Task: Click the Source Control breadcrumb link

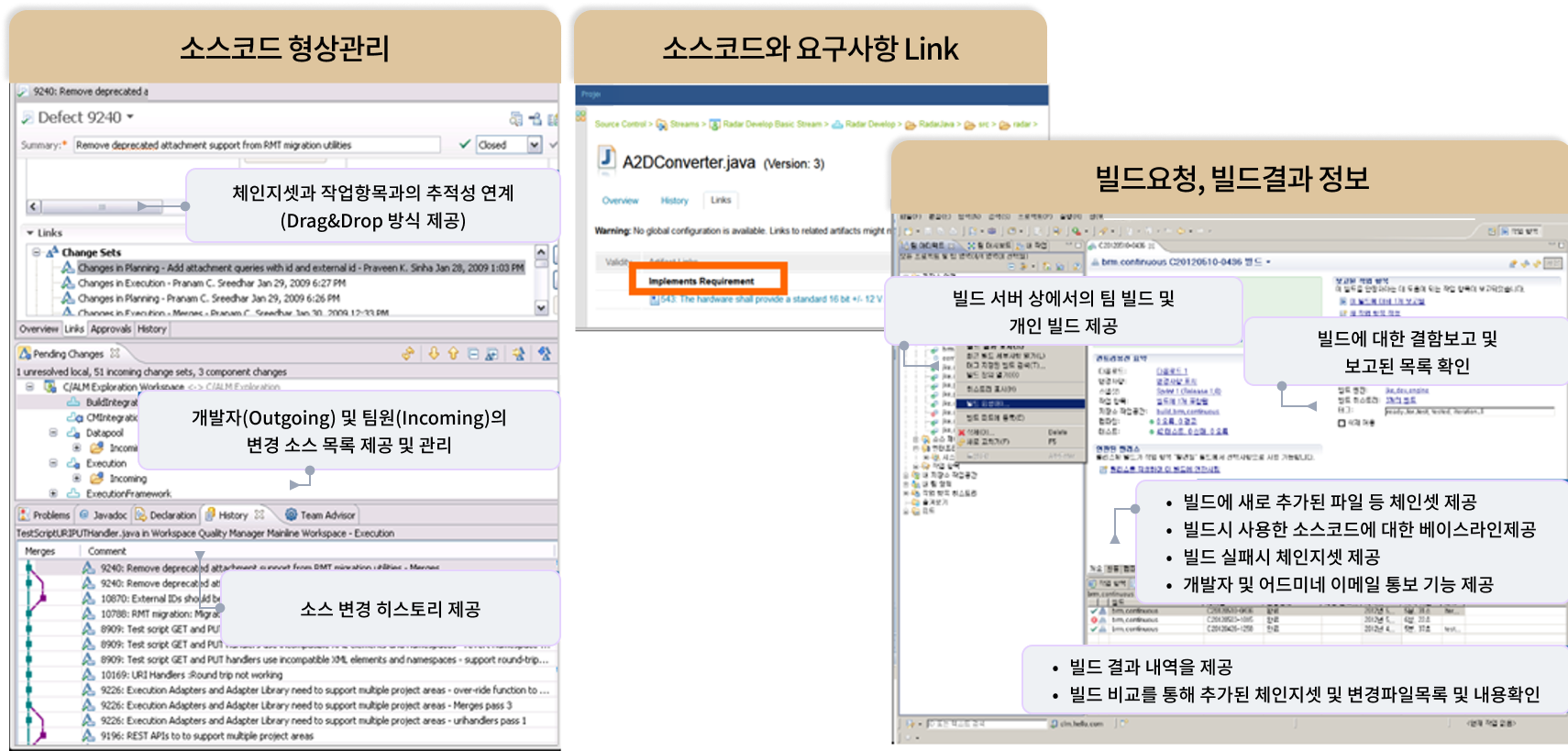Action: [621, 124]
